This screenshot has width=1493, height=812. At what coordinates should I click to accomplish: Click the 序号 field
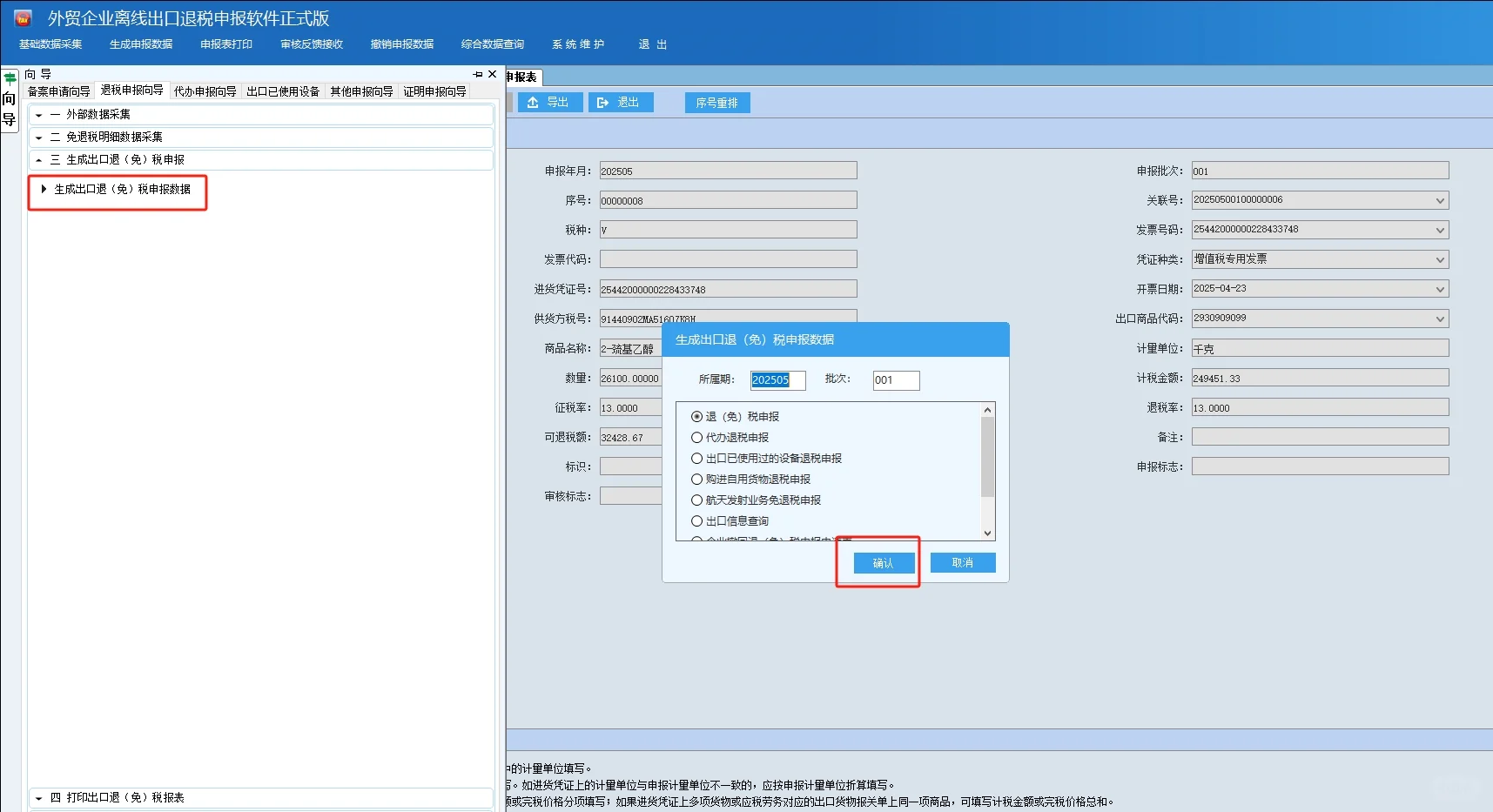pos(728,201)
